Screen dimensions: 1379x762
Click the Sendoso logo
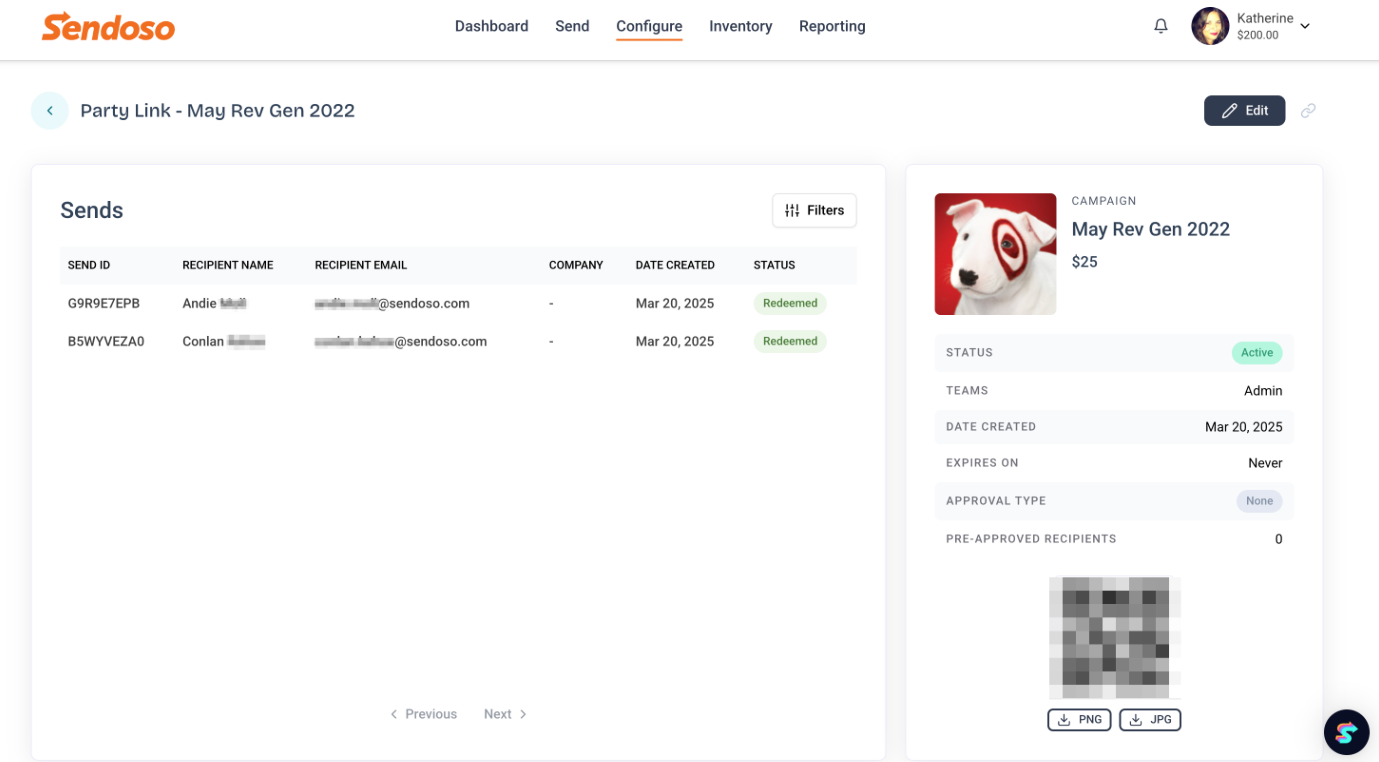tap(108, 27)
